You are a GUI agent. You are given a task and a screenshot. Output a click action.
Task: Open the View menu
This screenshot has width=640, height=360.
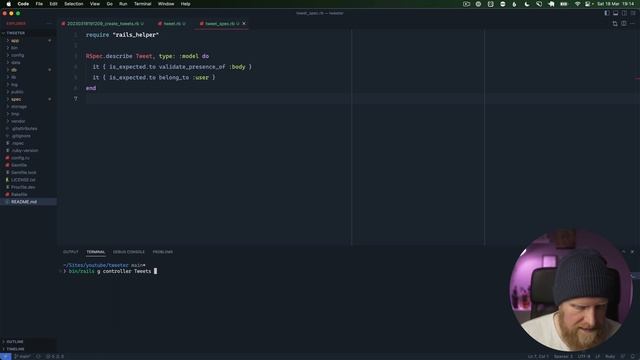tap(95, 4)
